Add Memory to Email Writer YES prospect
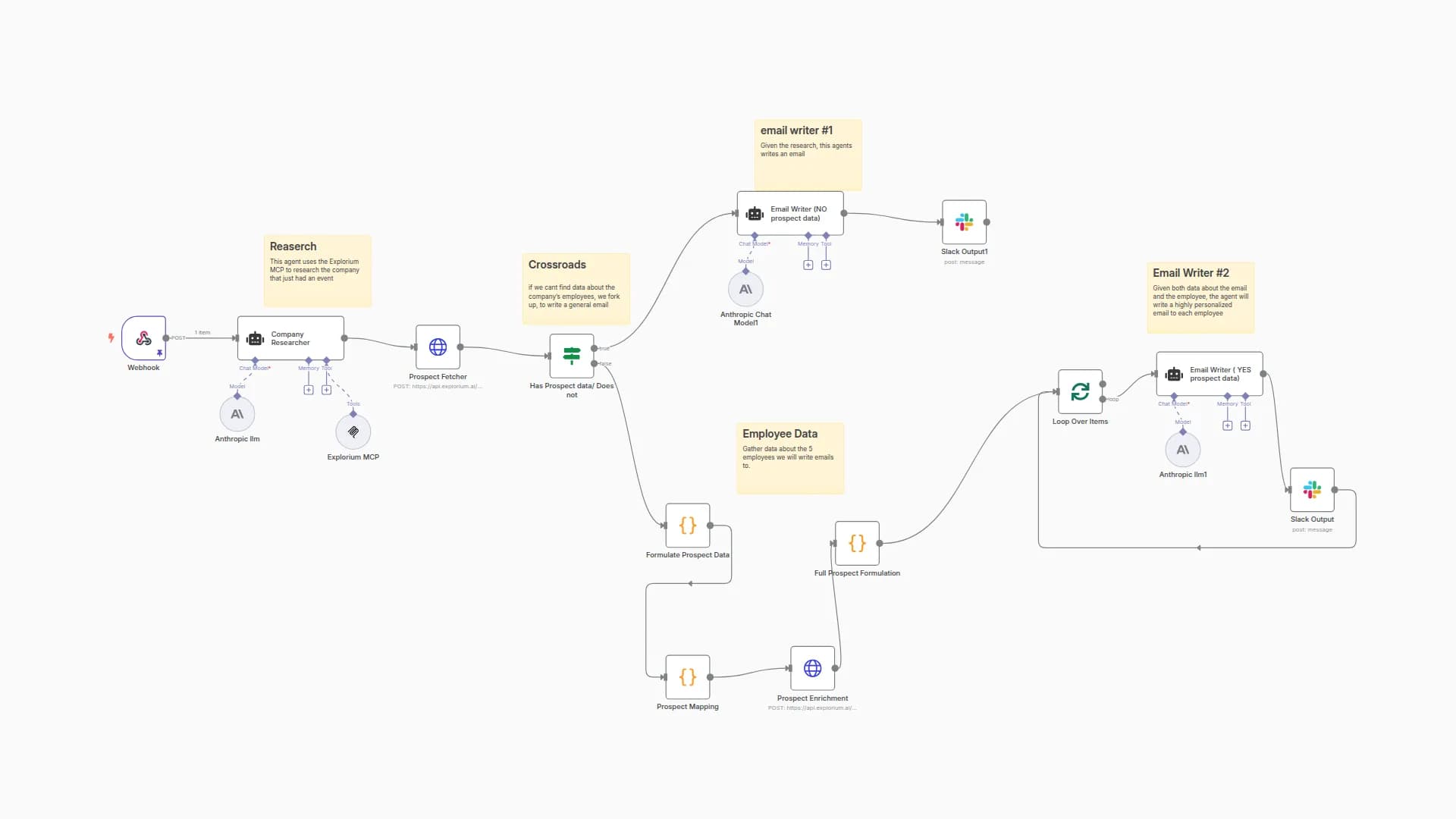Image resolution: width=1456 pixels, height=819 pixels. [x=1228, y=425]
